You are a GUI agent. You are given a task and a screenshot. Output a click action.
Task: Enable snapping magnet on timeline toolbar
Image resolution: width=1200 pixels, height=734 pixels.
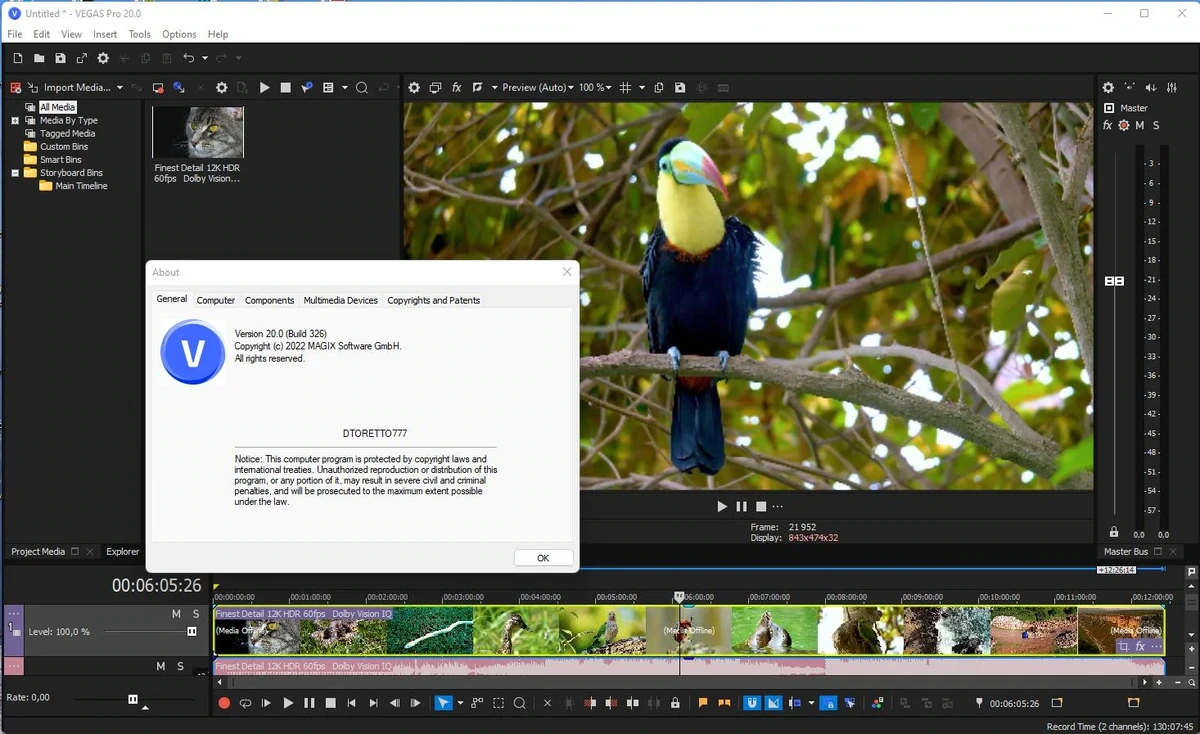tap(752, 704)
